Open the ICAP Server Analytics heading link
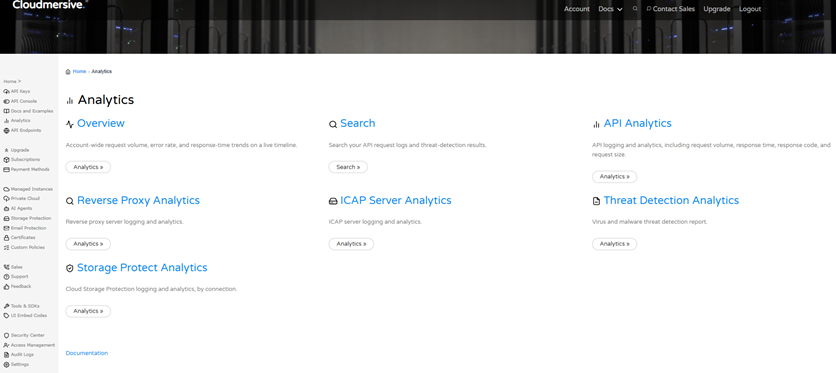The height and width of the screenshot is (373, 836). click(x=396, y=201)
